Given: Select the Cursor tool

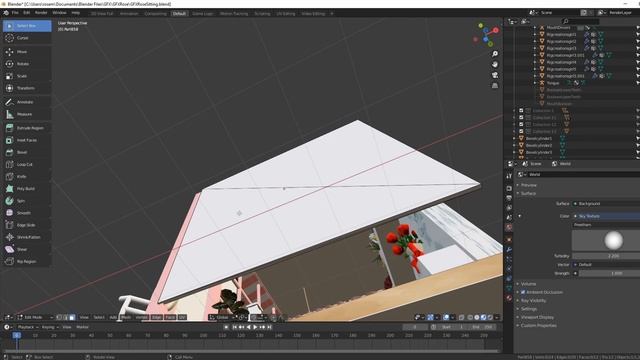Looking at the screenshot, I should (27, 38).
